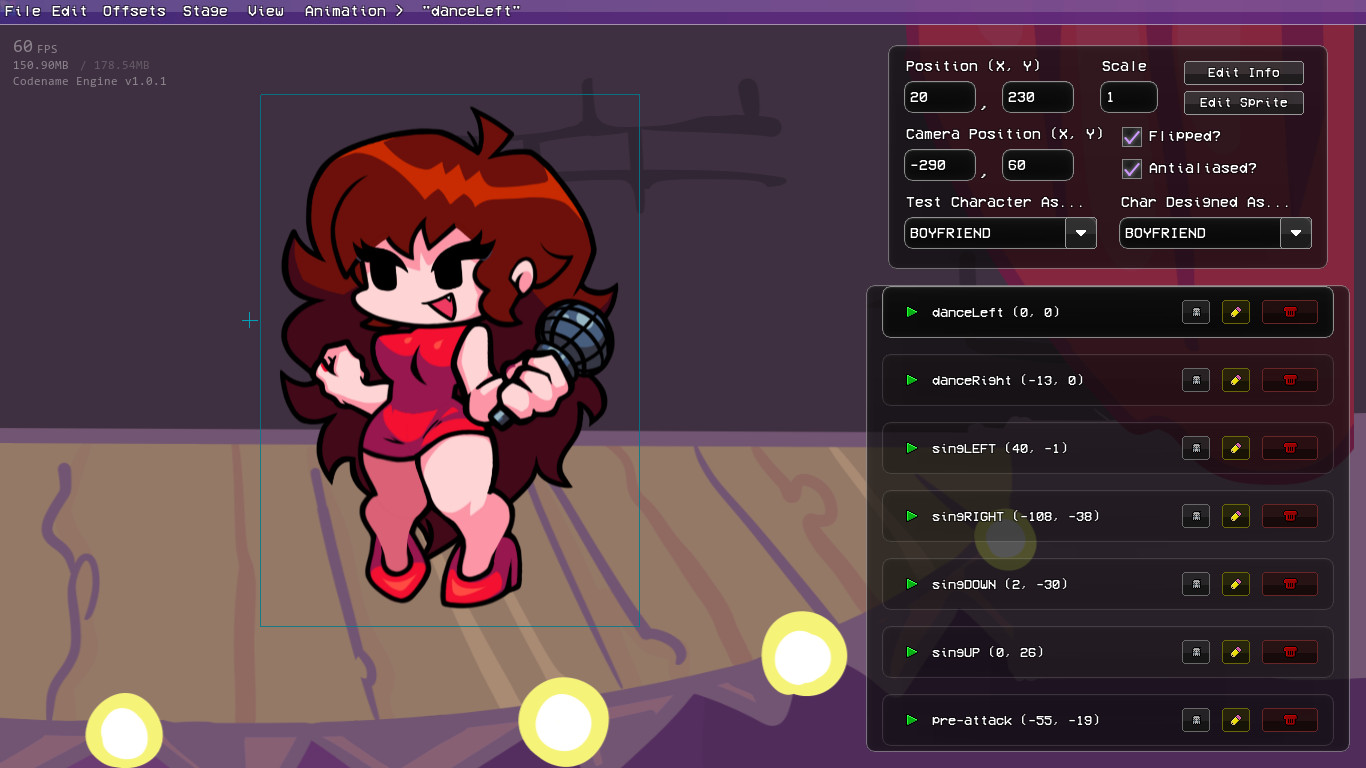1366x768 pixels.
Task: Uncheck the Flipped? checkbox
Action: pos(1132,136)
